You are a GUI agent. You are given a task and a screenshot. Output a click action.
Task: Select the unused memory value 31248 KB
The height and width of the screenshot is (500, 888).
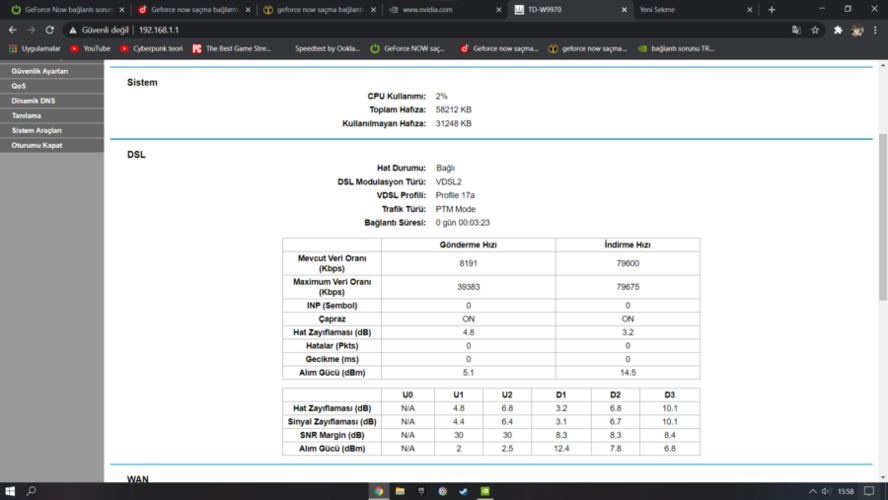pos(454,123)
